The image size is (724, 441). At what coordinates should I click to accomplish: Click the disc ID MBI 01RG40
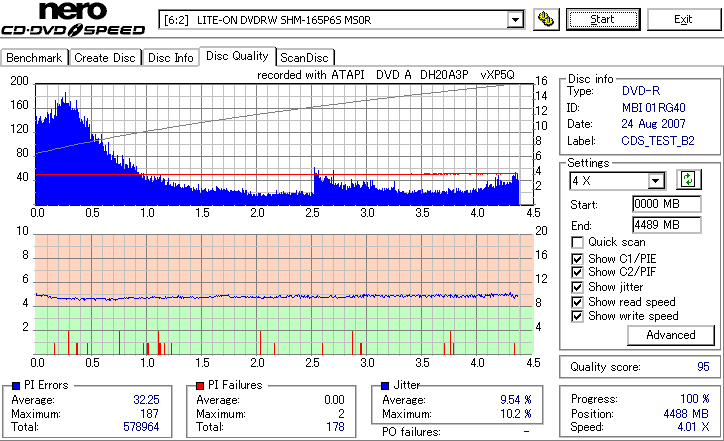(x=653, y=108)
